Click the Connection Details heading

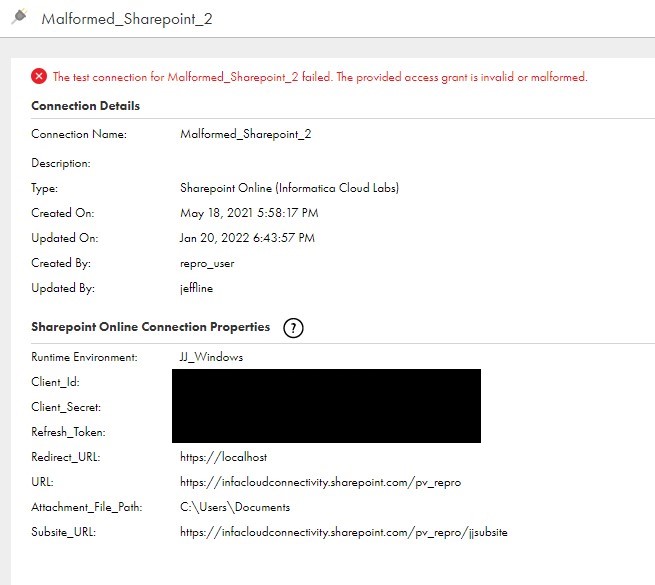click(86, 106)
